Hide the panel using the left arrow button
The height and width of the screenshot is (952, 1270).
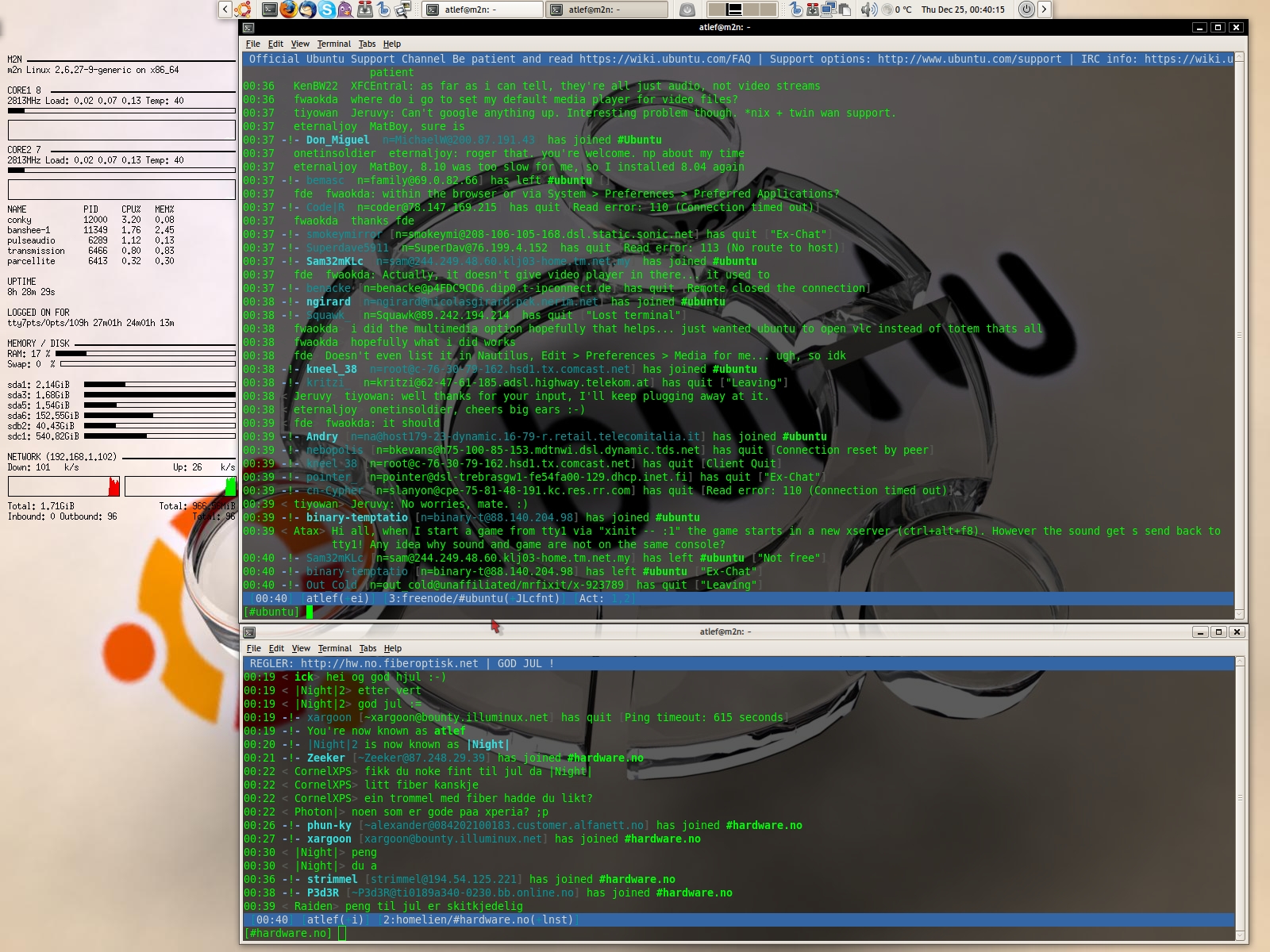(225, 10)
